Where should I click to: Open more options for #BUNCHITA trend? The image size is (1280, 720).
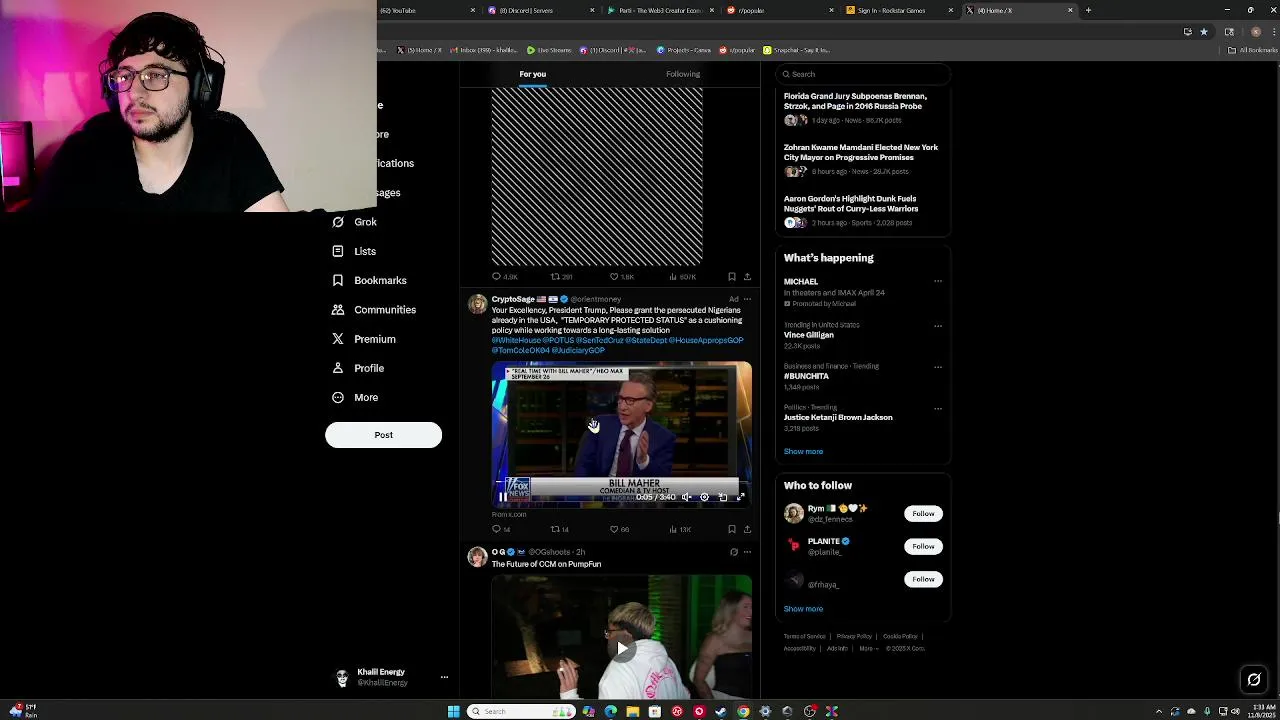(938, 367)
